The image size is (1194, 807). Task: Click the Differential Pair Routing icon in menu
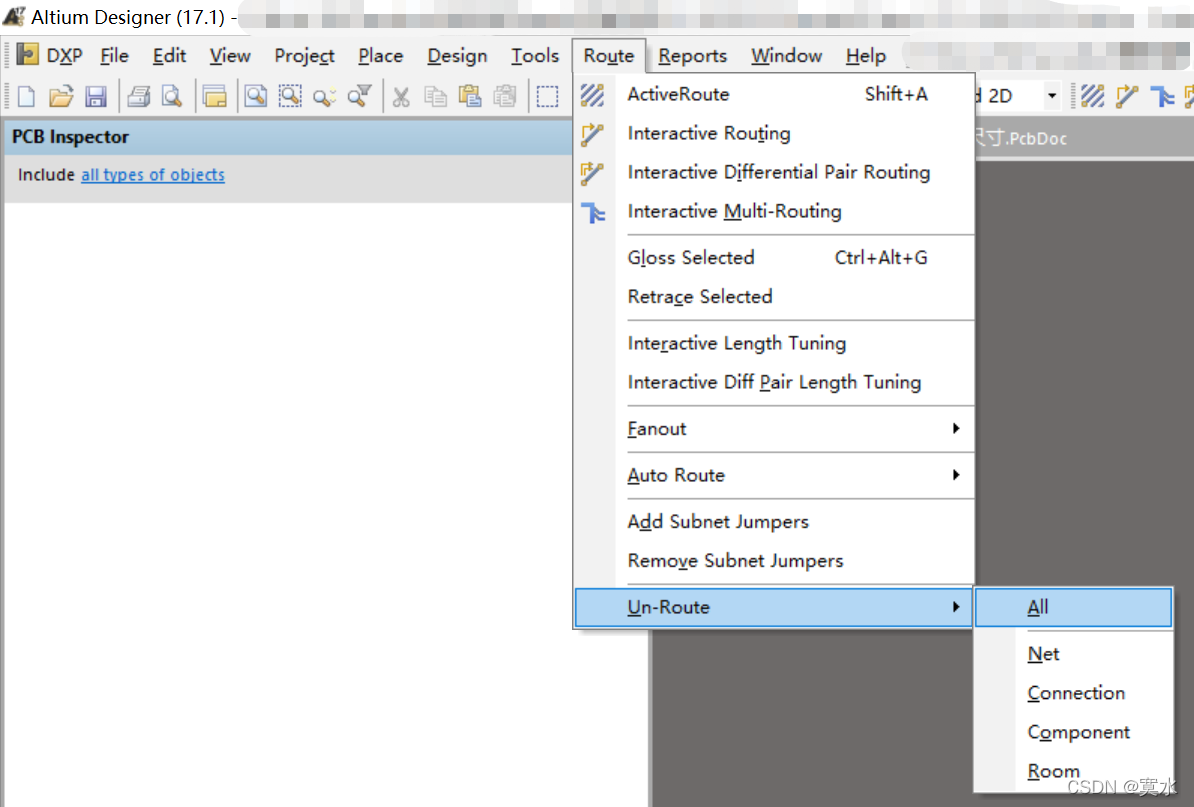coord(592,173)
